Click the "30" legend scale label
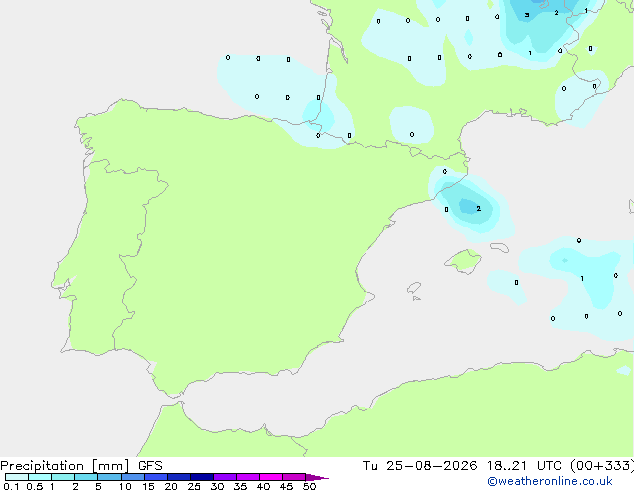 pos(217,486)
